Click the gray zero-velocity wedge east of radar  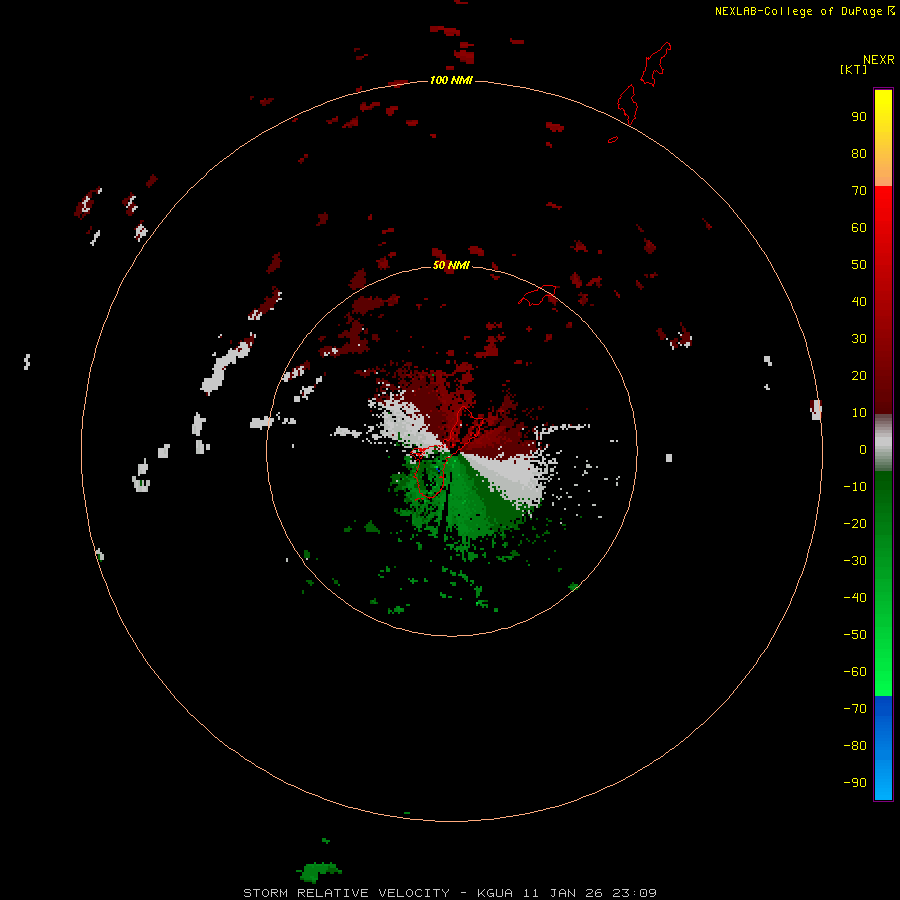pyautogui.click(x=511, y=475)
